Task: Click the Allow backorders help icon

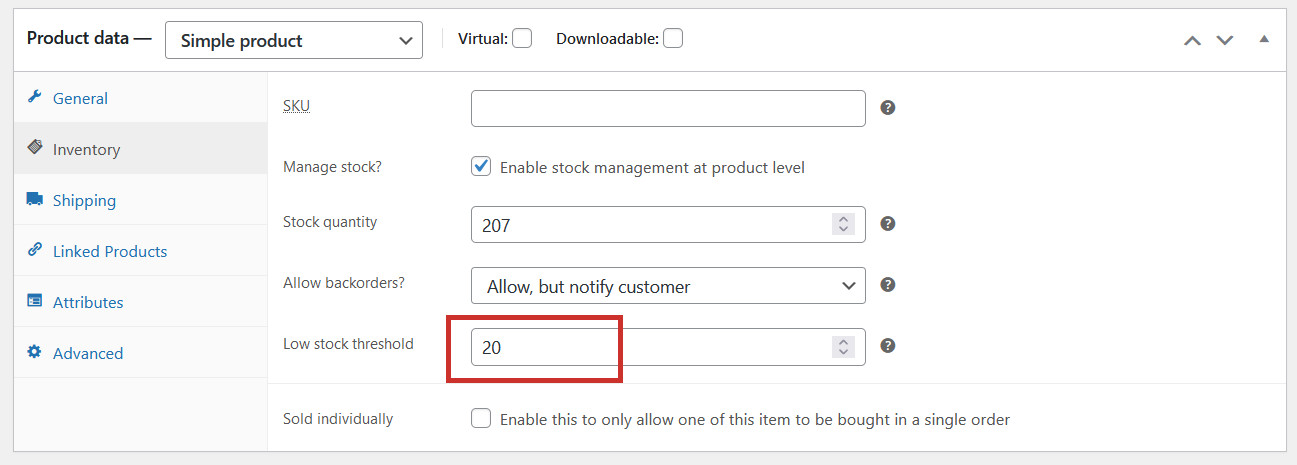Action: pos(887,285)
